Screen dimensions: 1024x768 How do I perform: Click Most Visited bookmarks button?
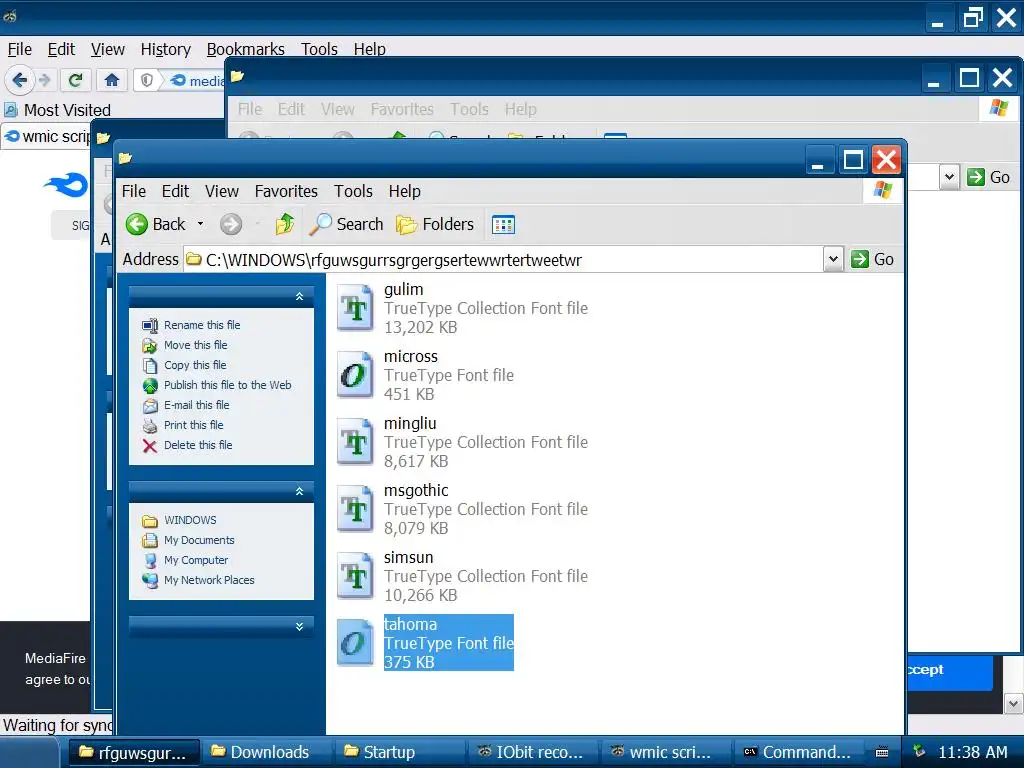point(57,110)
